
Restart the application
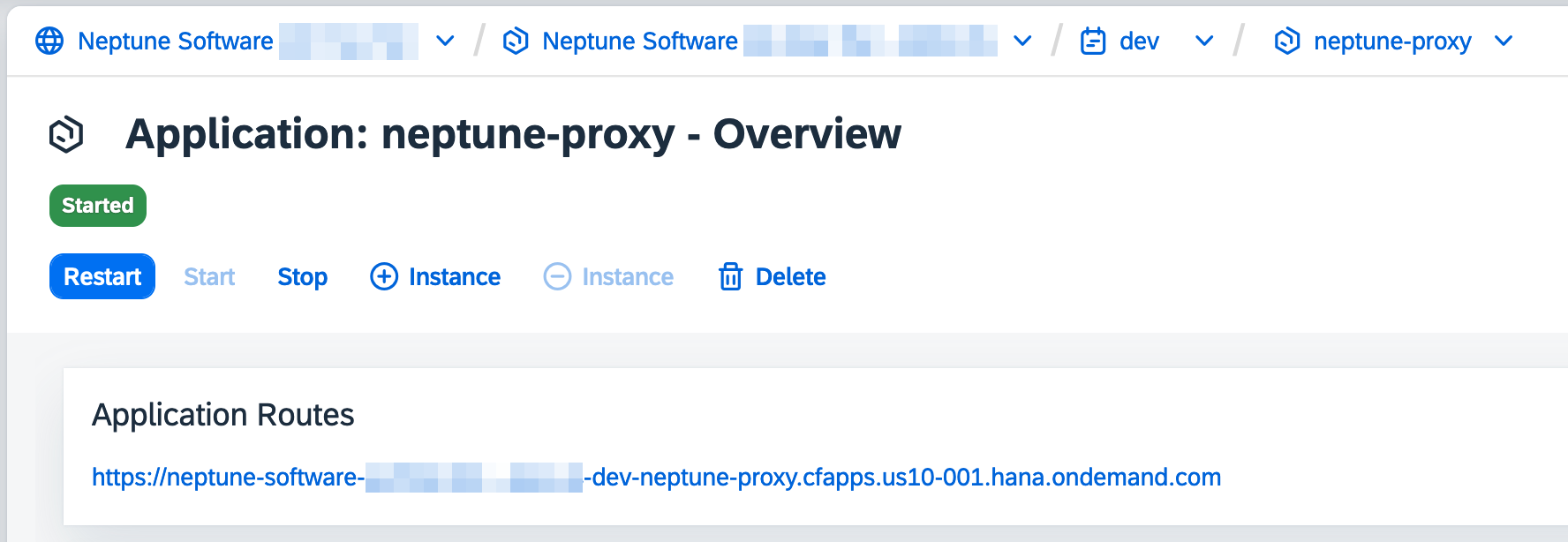[x=102, y=276]
